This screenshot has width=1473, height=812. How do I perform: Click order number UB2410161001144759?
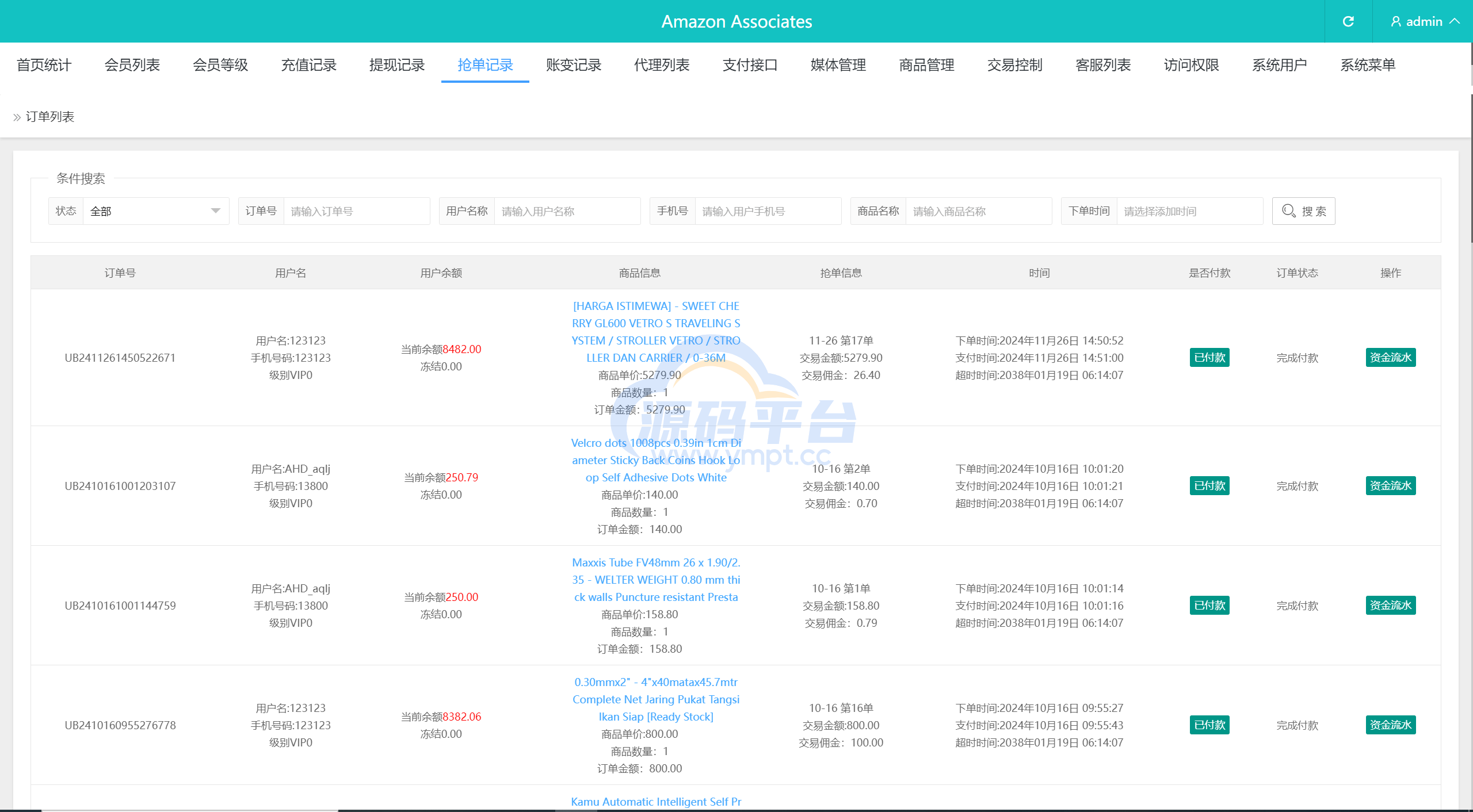click(x=120, y=606)
